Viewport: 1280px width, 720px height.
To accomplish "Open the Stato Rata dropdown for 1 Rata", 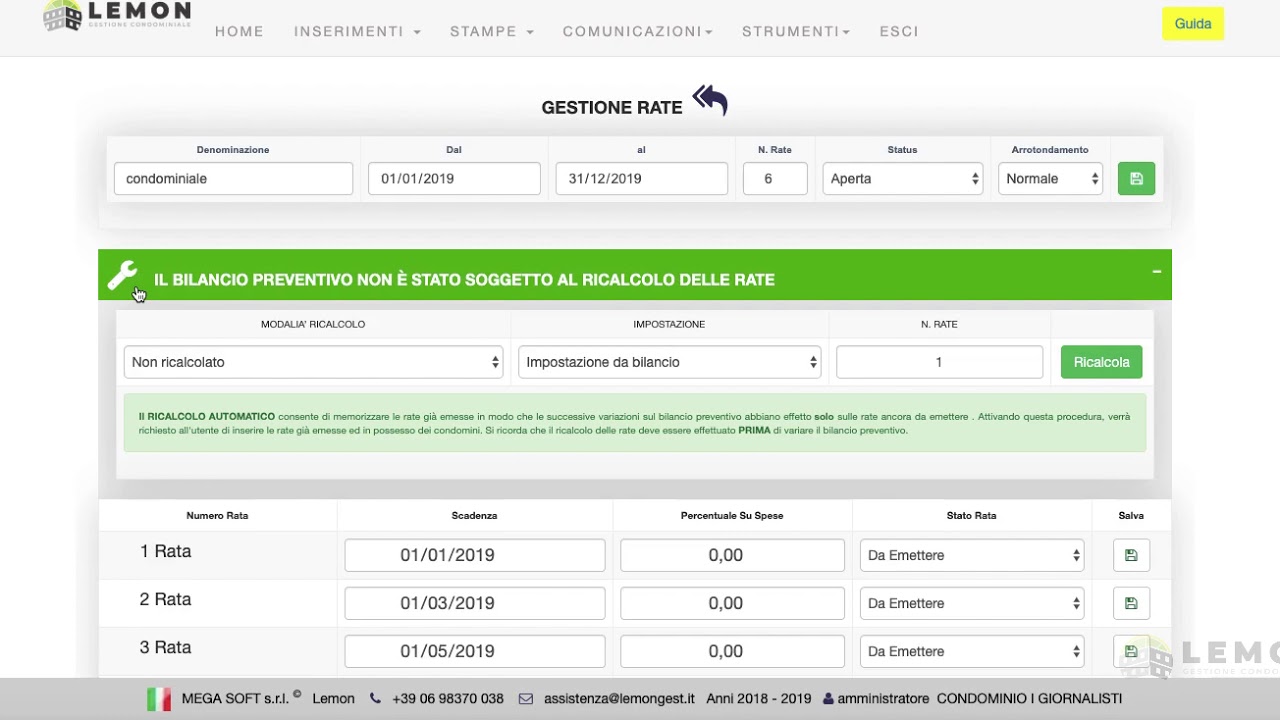I will 972,555.
